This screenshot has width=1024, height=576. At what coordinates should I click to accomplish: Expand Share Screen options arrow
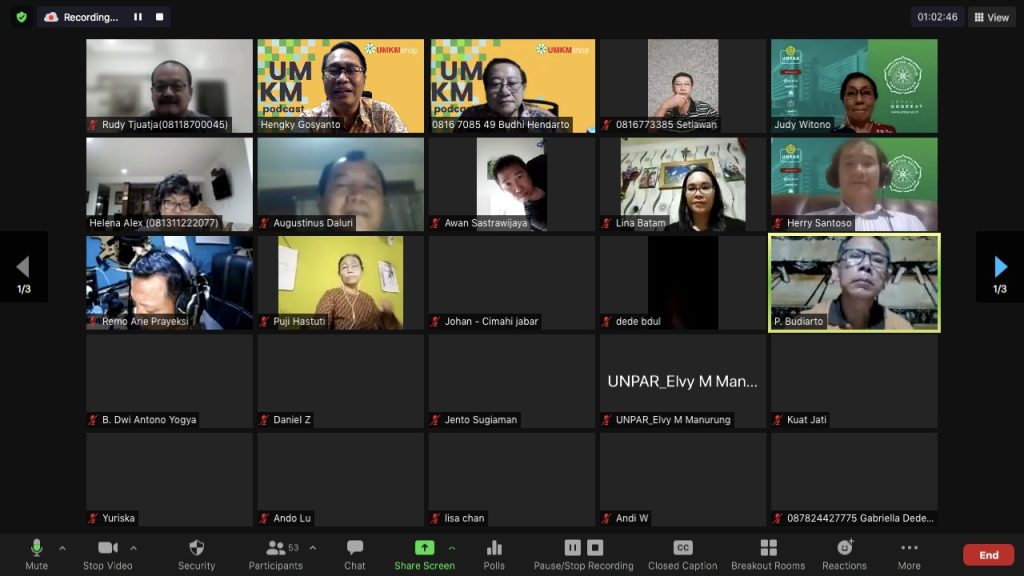pyautogui.click(x=452, y=548)
